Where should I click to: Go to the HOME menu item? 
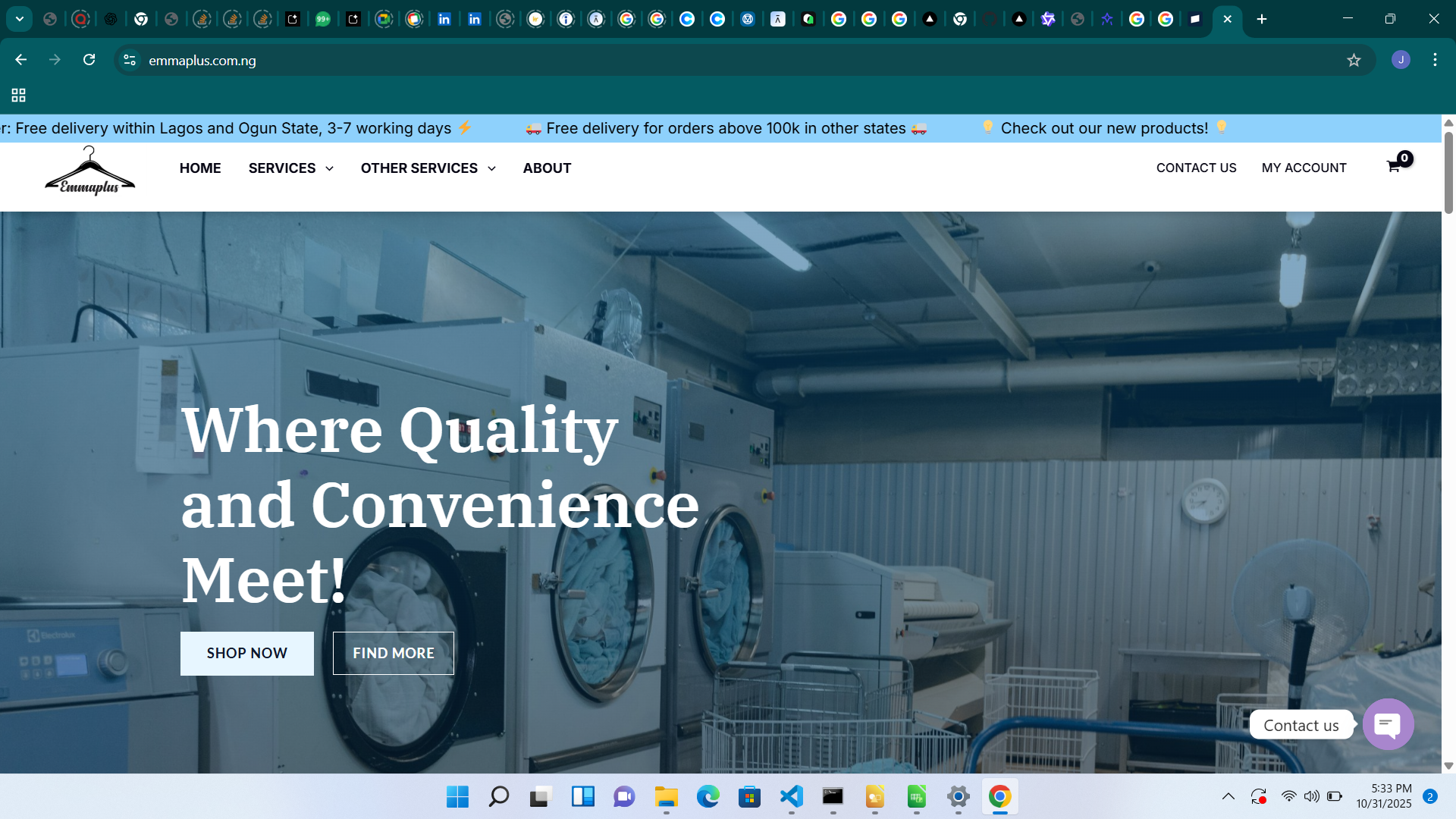coord(200,168)
